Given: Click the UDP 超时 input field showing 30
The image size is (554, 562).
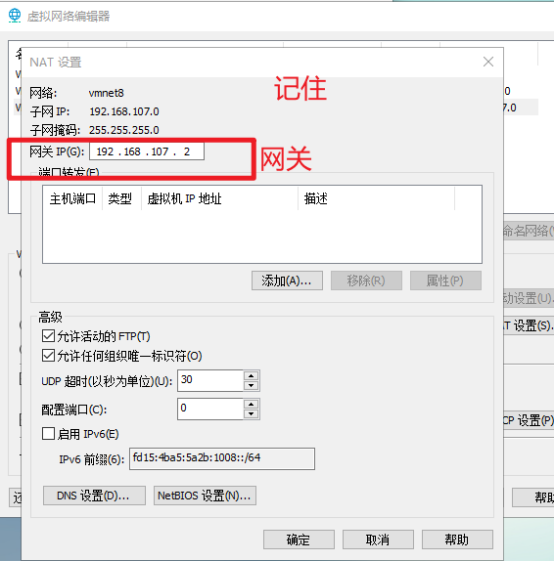Looking at the screenshot, I should point(210,380).
